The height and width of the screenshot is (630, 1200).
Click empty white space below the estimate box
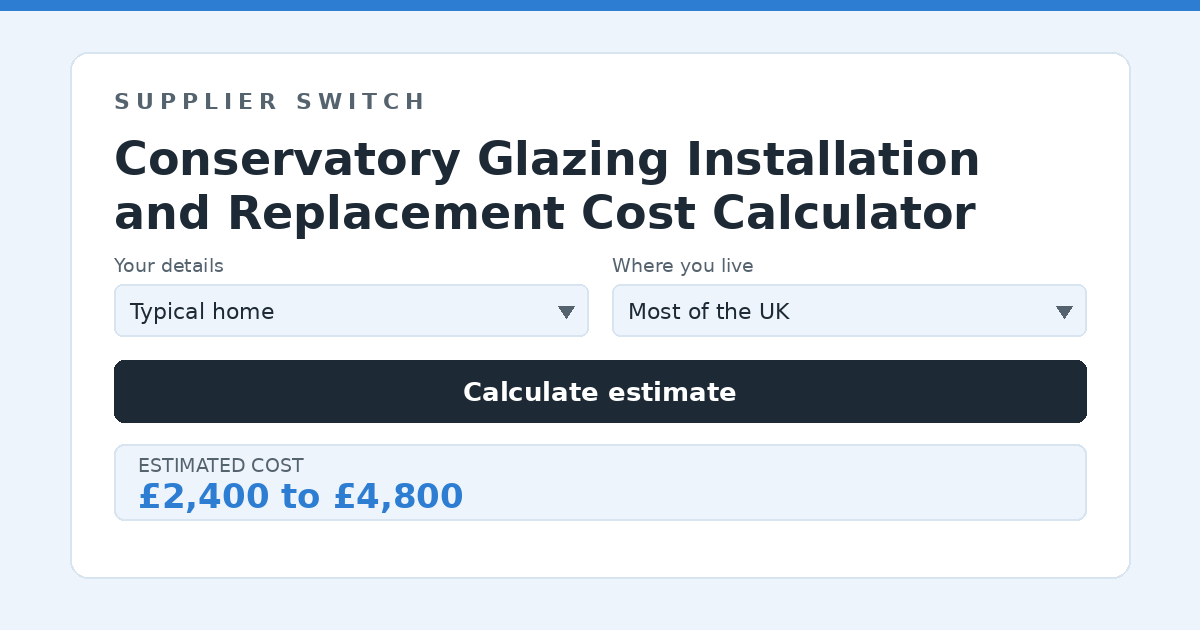tap(600, 549)
